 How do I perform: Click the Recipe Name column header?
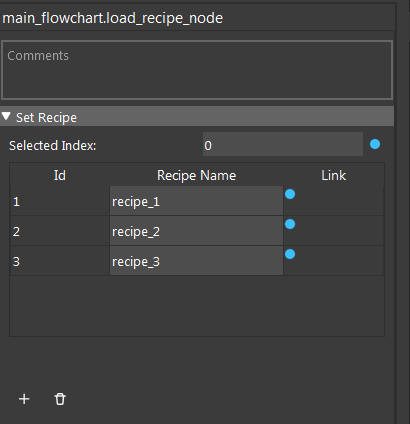[x=196, y=175]
